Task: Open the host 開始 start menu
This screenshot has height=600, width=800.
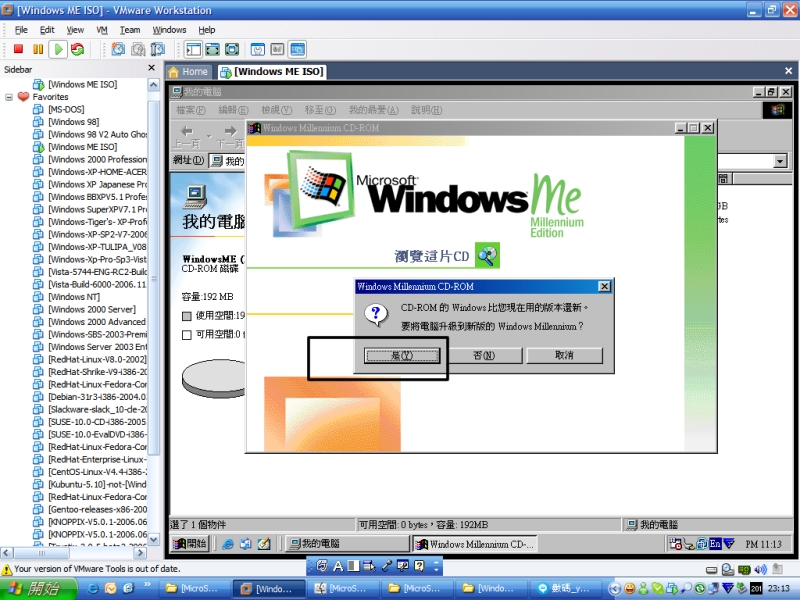Action: [38, 588]
